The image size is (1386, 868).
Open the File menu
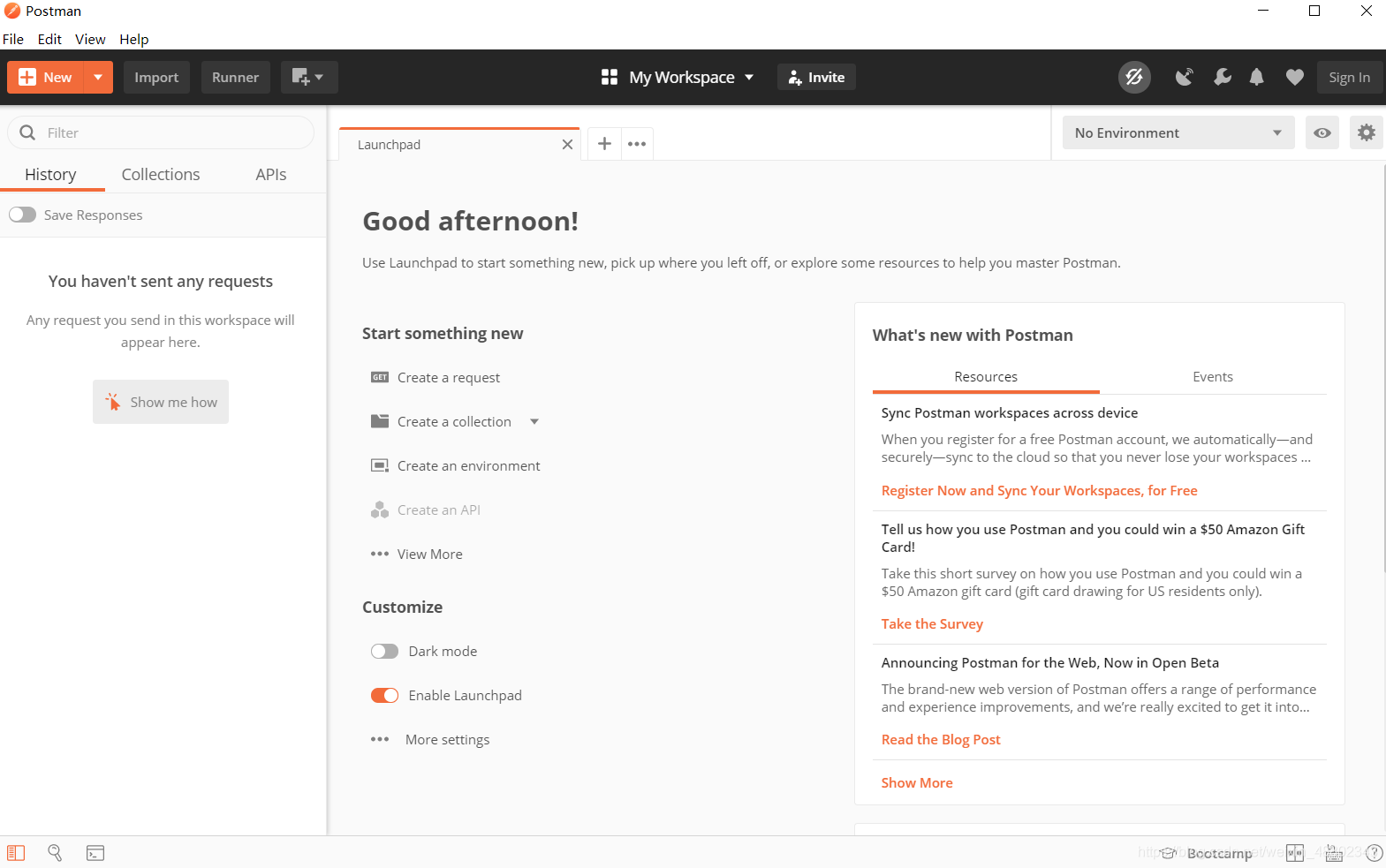click(x=13, y=39)
